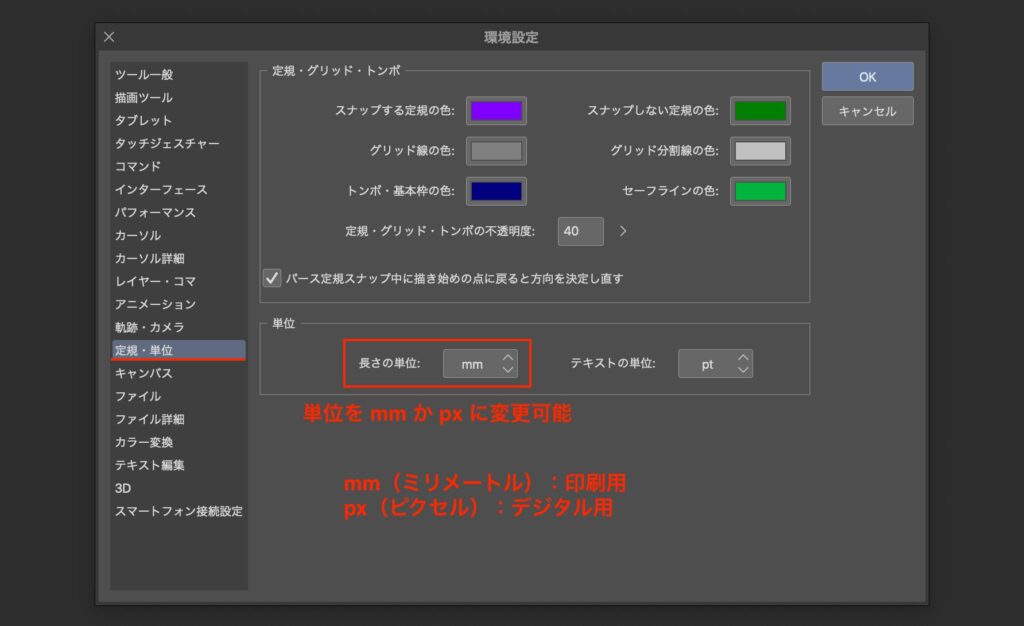1024x626 pixels.
Task: Click the OK button
Action: click(x=867, y=77)
